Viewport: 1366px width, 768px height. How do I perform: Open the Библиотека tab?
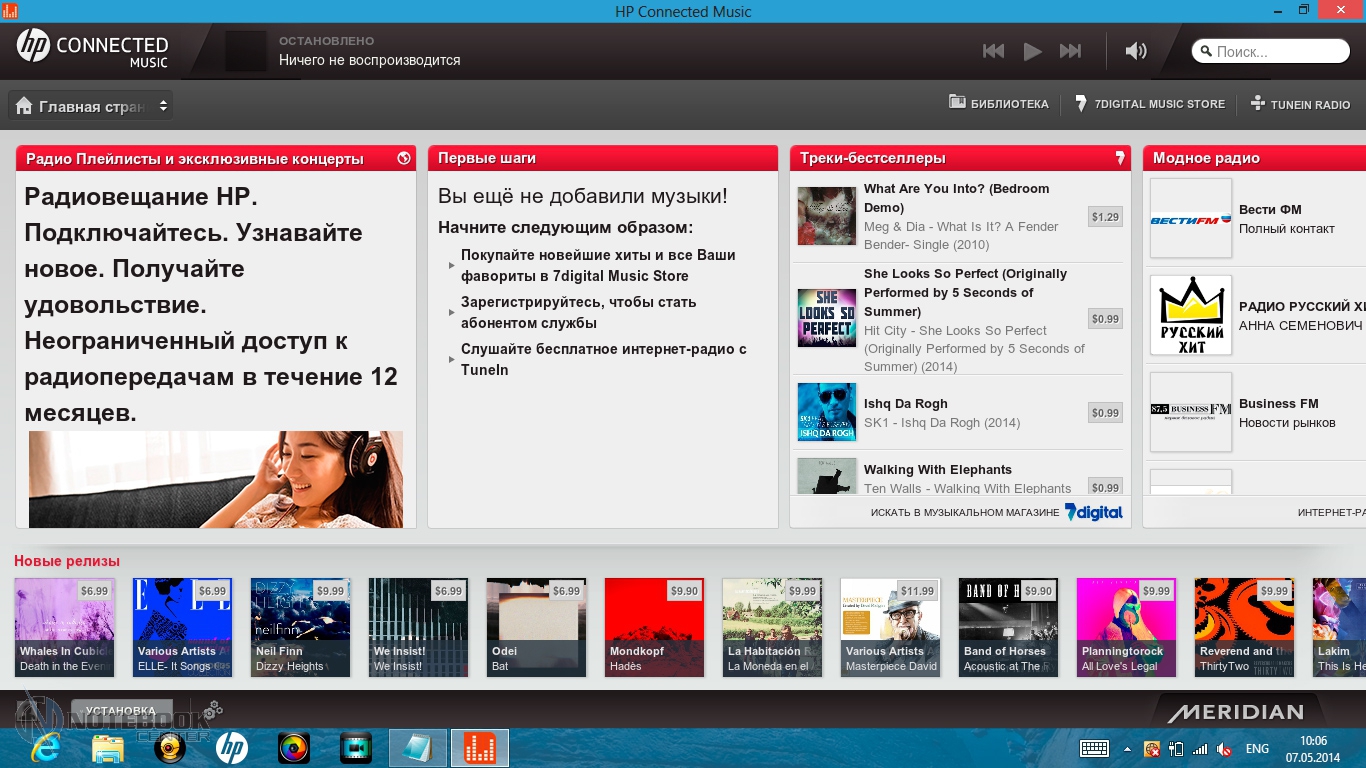click(999, 104)
